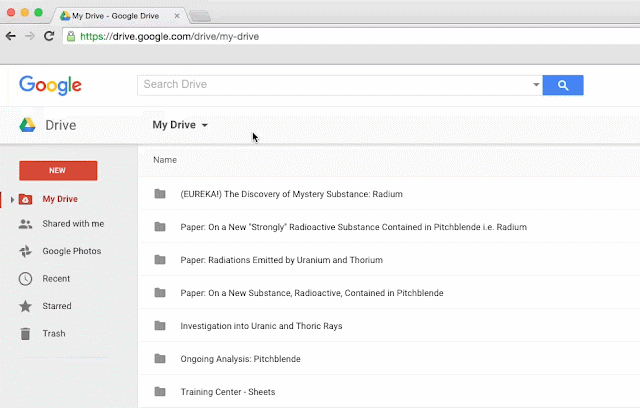Click the Starred star icon
The width and height of the screenshot is (640, 408).
25,306
